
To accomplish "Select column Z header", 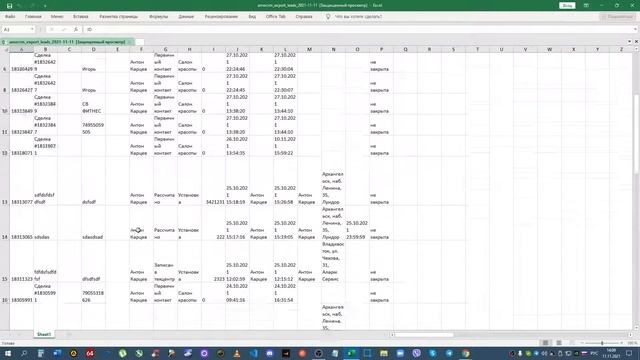I will [x=621, y=49].
